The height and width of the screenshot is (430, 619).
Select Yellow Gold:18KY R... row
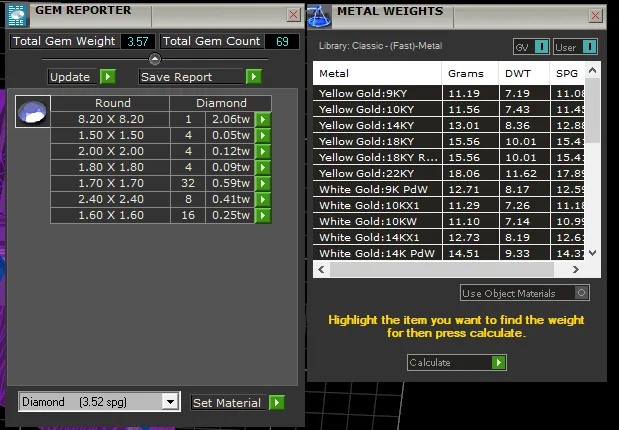click(x=448, y=157)
